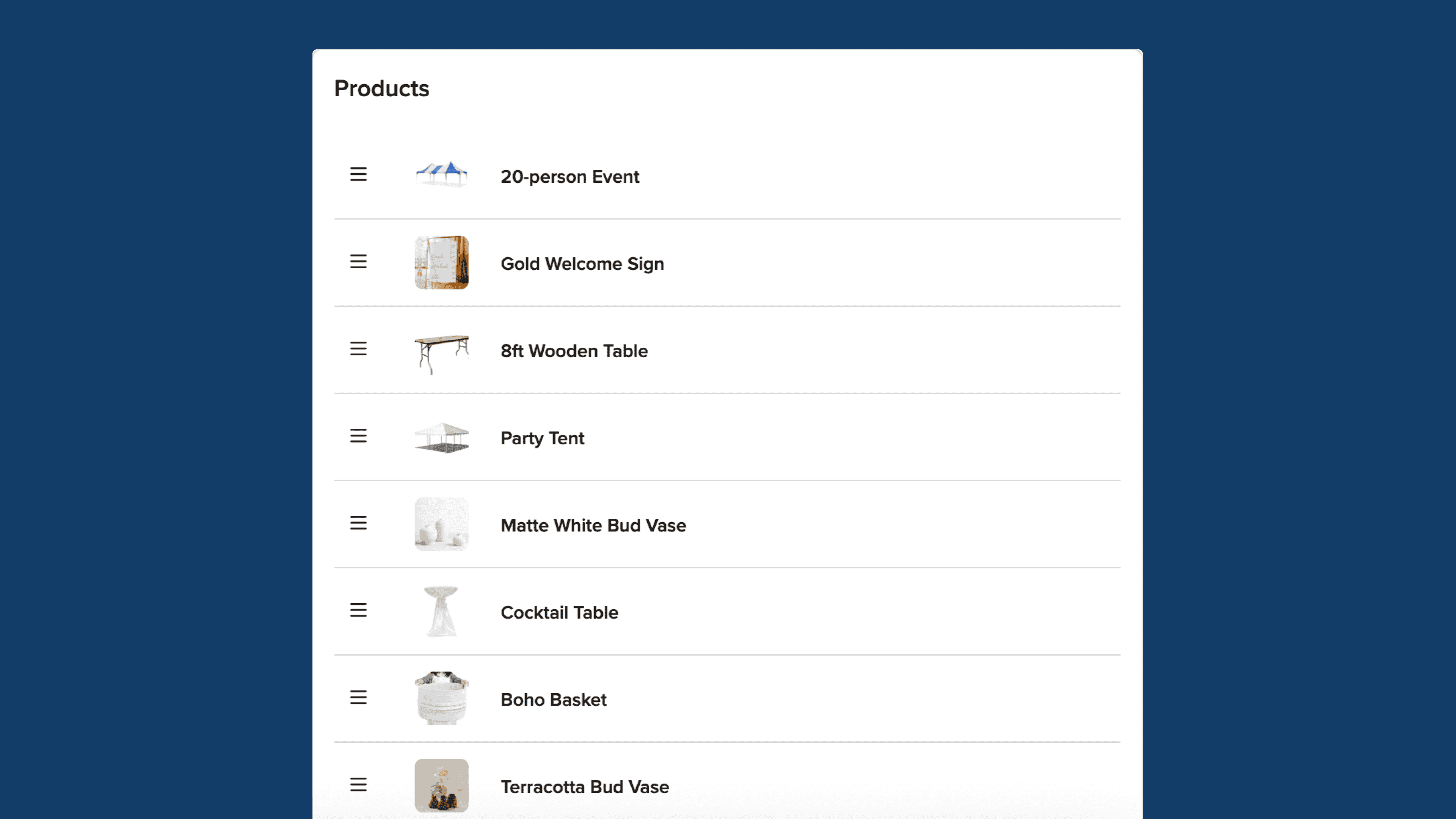This screenshot has height=819, width=1456.
Task: Open the 8ft Wooden Table product
Action: pyautogui.click(x=574, y=350)
